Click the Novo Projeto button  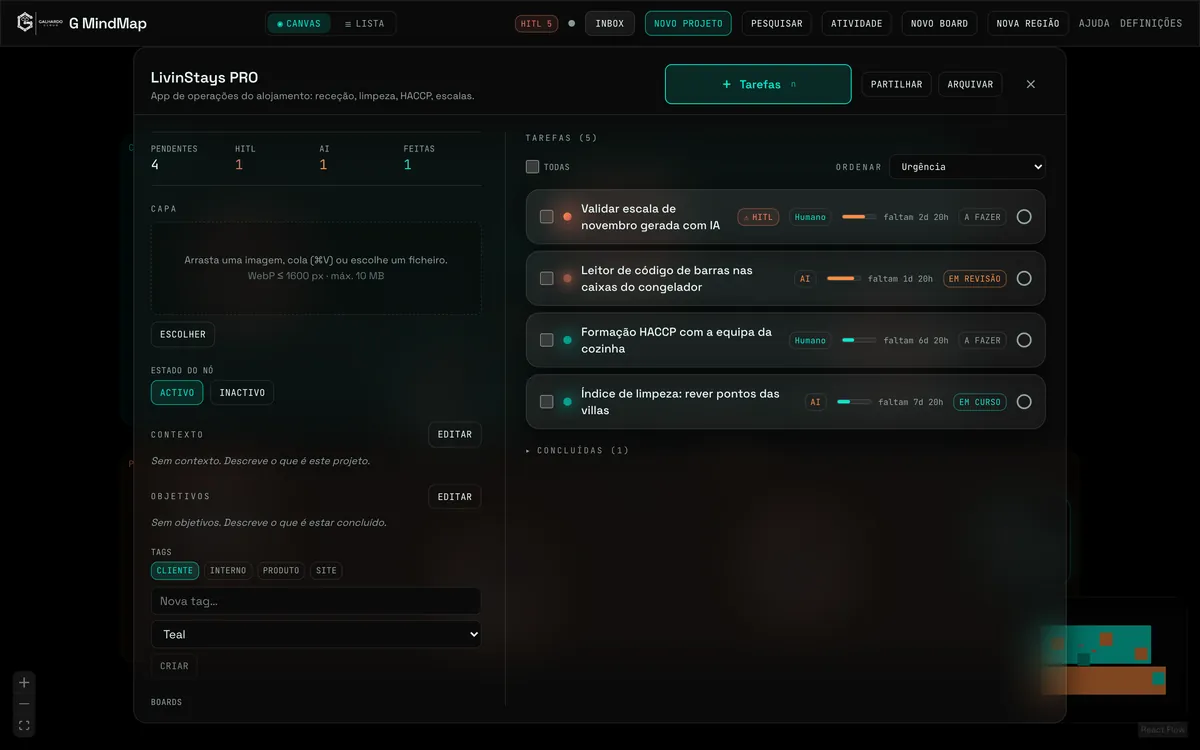point(688,23)
